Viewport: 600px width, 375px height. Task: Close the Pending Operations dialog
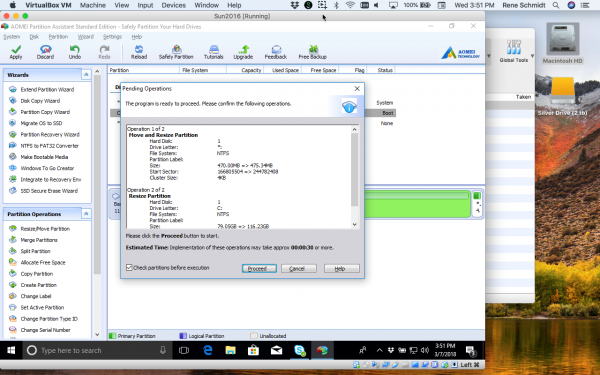pos(357,88)
